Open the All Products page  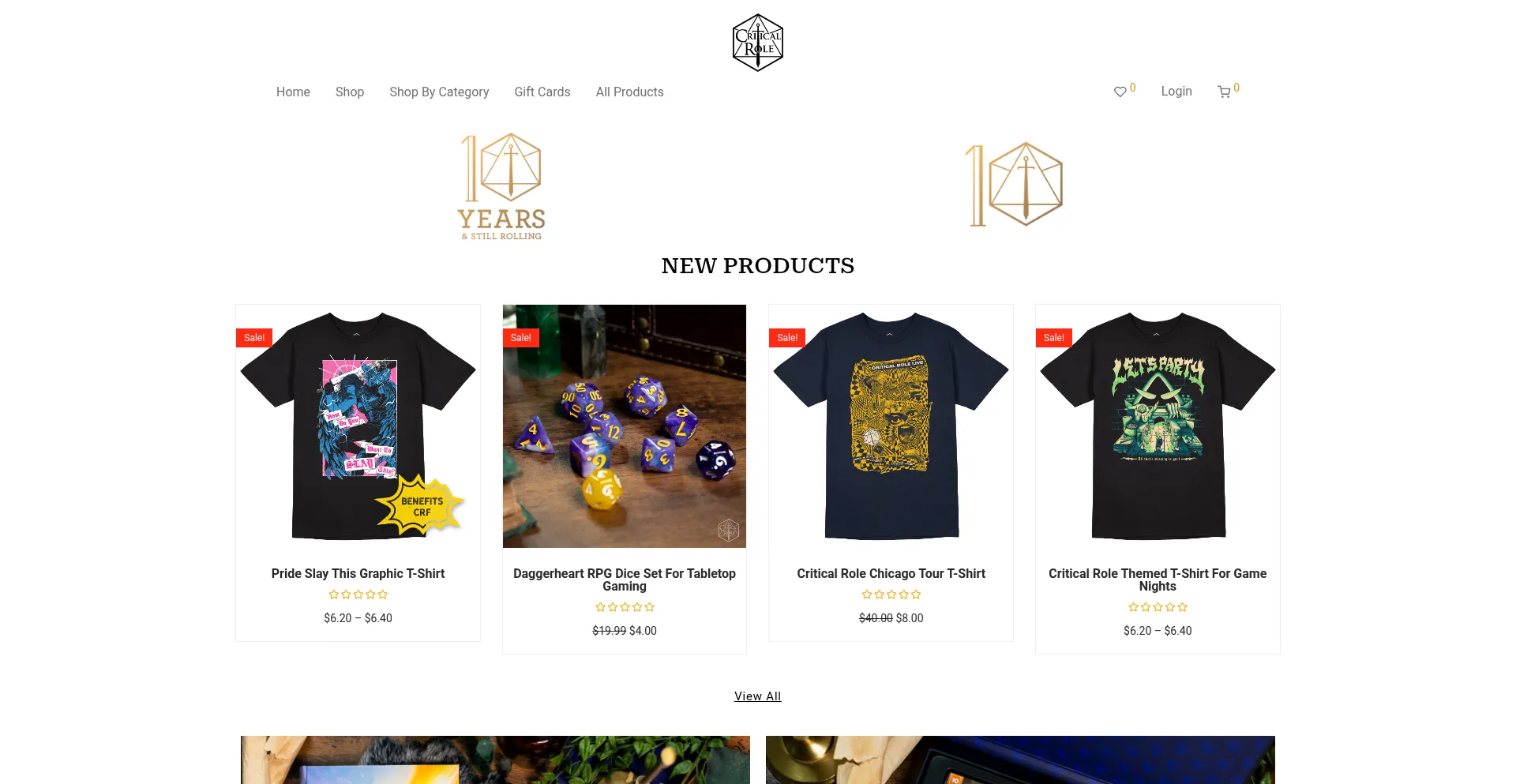click(630, 92)
